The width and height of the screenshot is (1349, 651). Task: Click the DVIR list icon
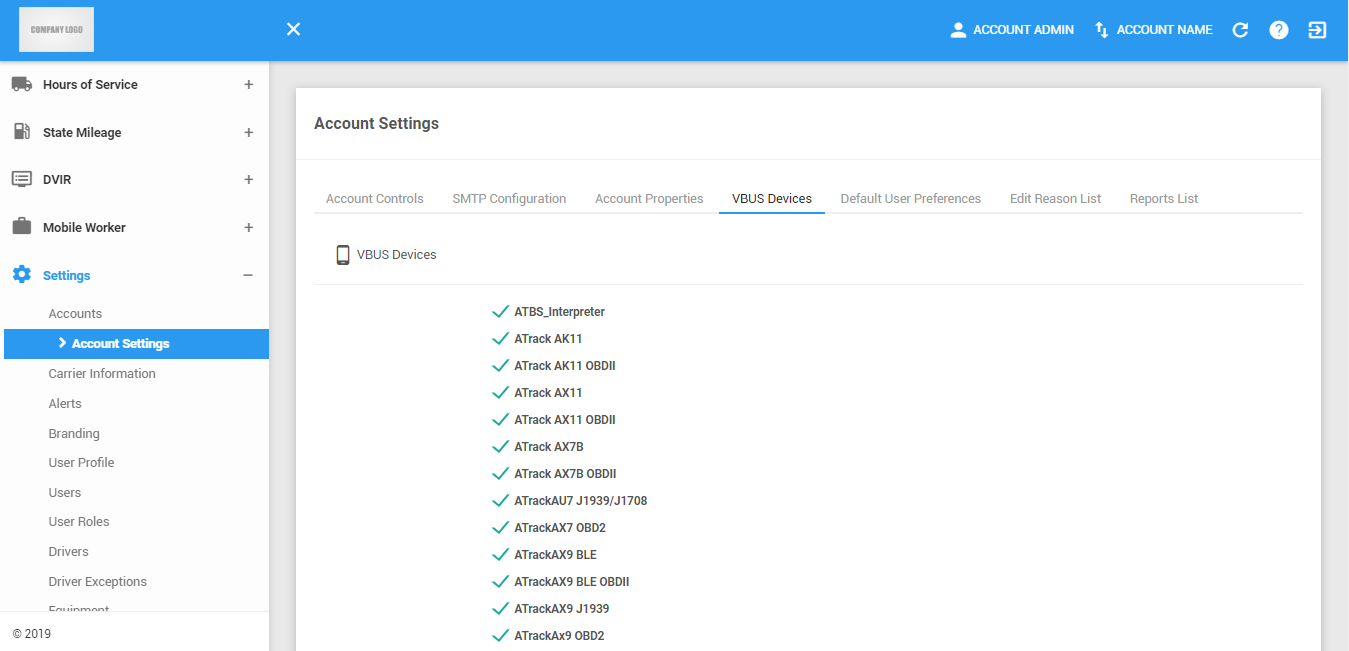(x=22, y=179)
